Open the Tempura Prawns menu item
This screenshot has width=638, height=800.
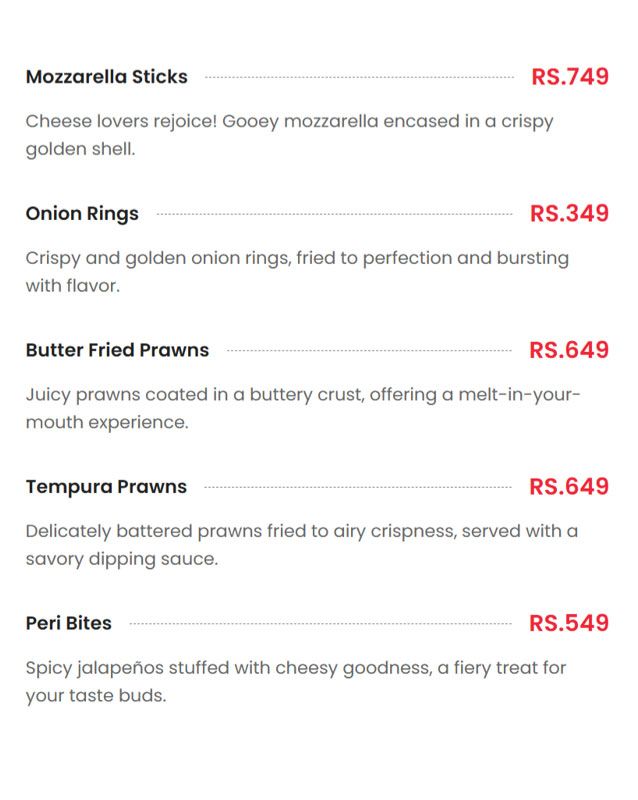coord(106,487)
